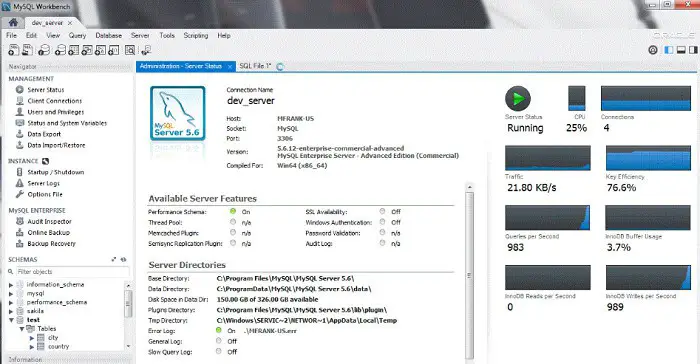The height and width of the screenshot is (364, 700).
Task: Open the Server Status icon in Navigator
Action: pos(20,89)
